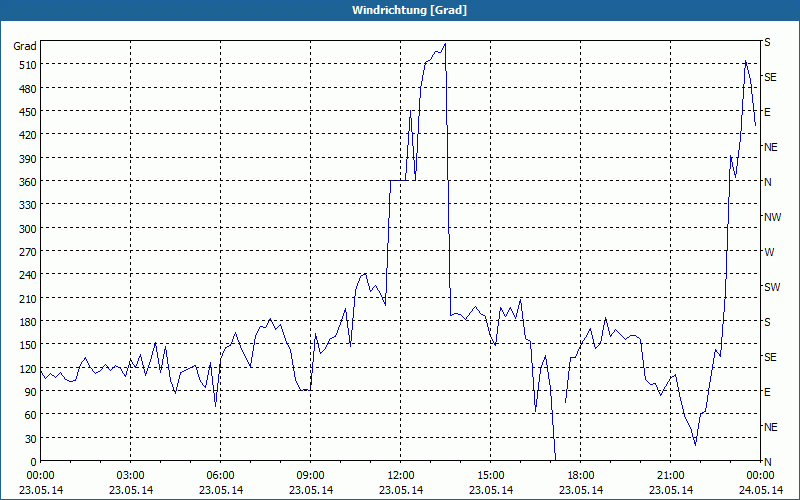Click the 'NW' compass label

pyautogui.click(x=772, y=217)
